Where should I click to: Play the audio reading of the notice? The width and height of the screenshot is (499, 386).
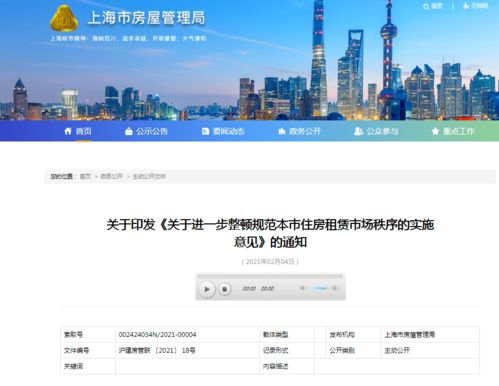pos(207,289)
